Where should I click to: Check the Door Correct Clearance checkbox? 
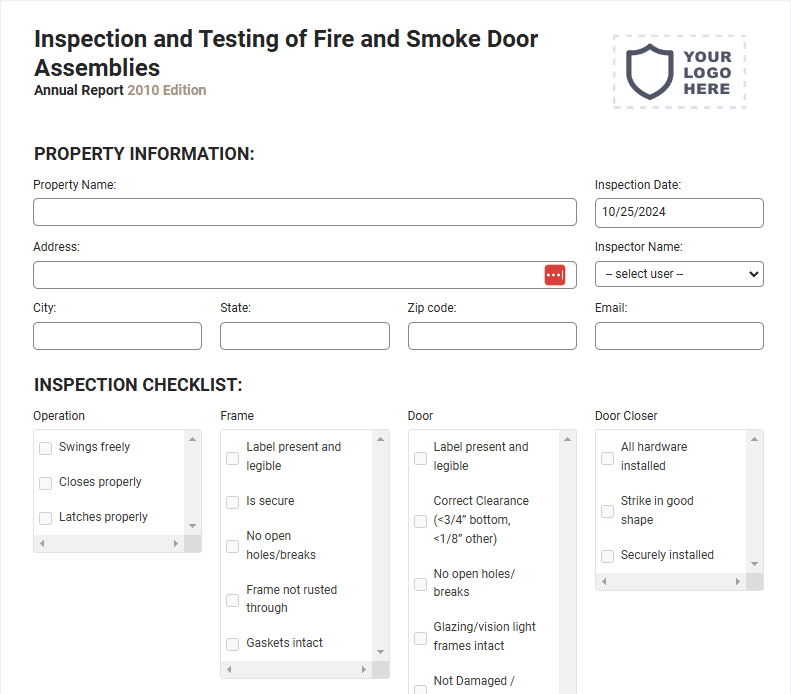pos(420,521)
